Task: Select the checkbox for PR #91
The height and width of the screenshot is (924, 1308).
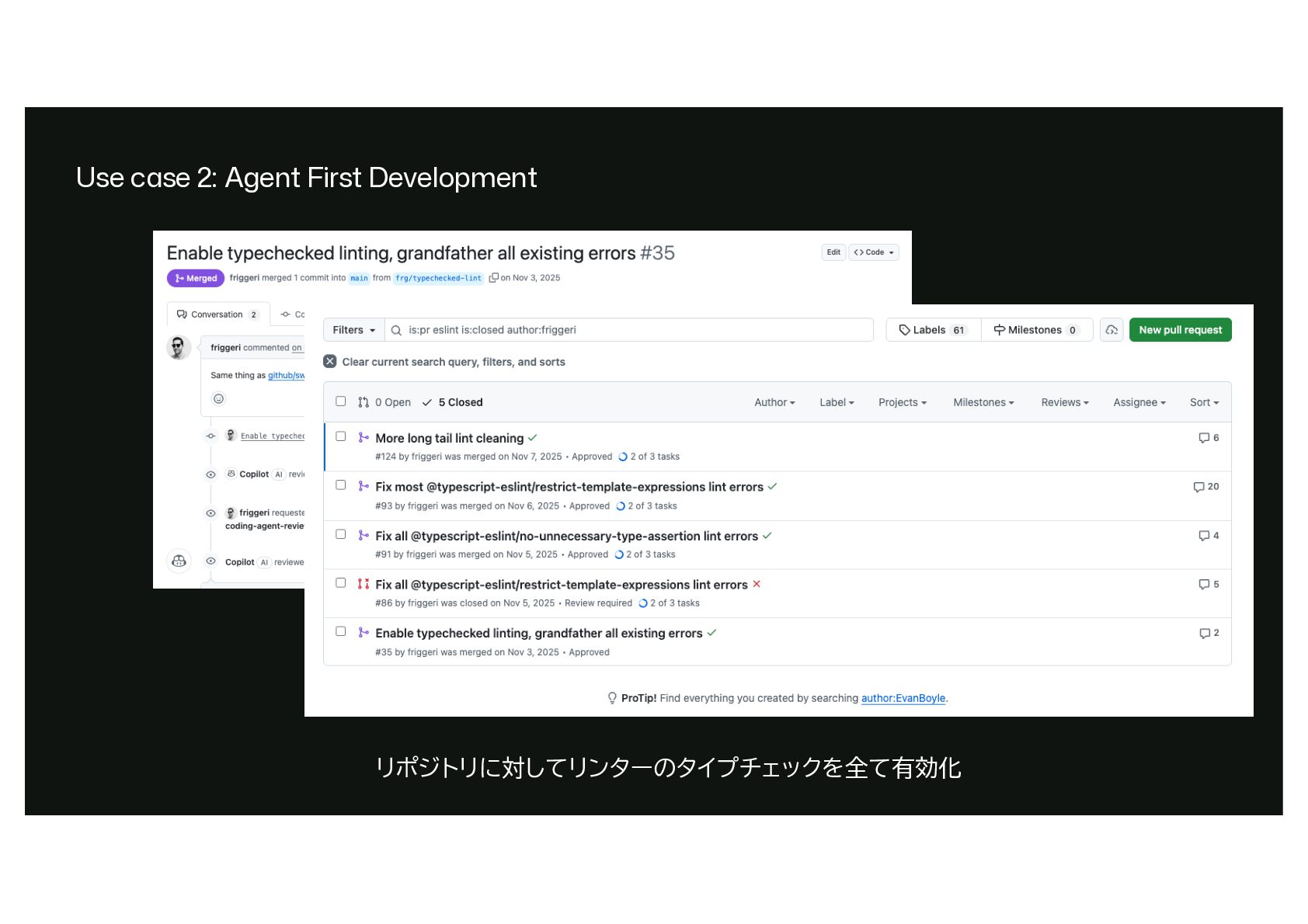Action: coord(341,534)
